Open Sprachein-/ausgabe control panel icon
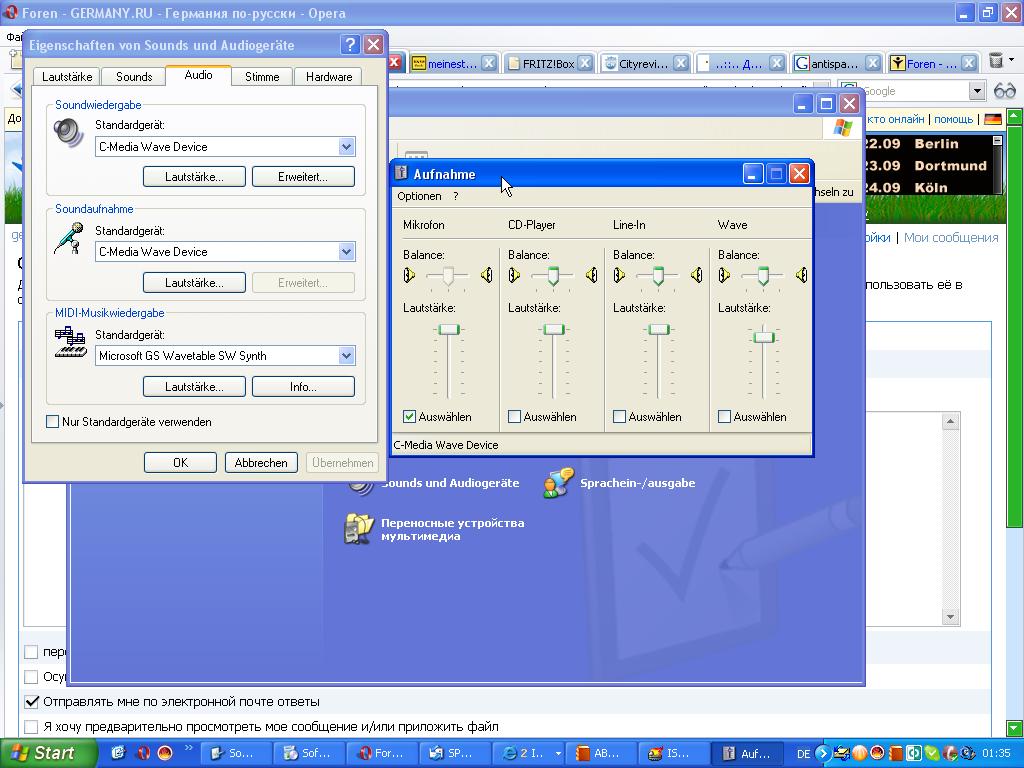1024x768 pixels. tap(558, 483)
